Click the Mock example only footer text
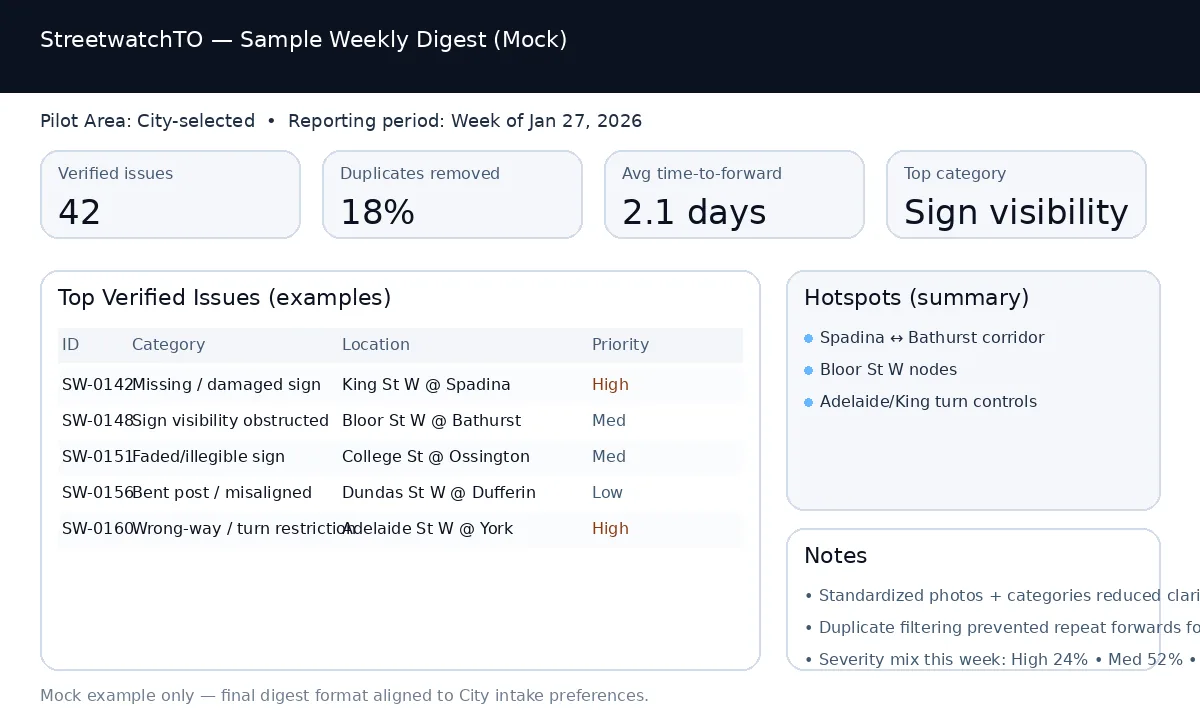The width and height of the screenshot is (1200, 720). click(x=344, y=695)
